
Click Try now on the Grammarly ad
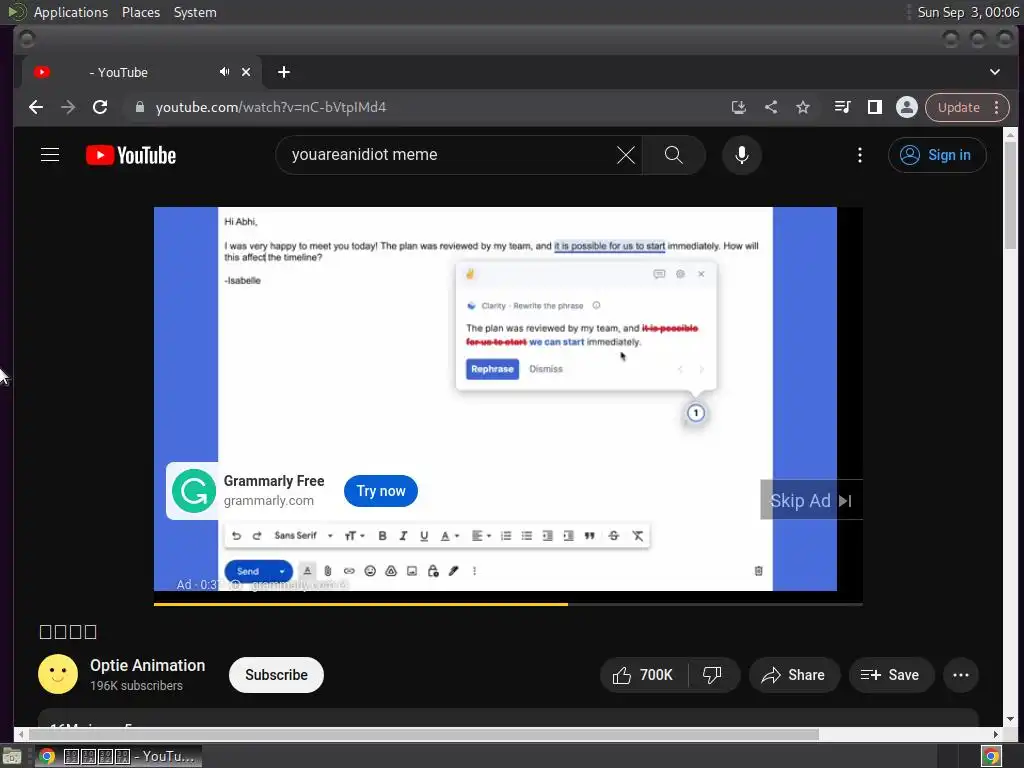381,490
